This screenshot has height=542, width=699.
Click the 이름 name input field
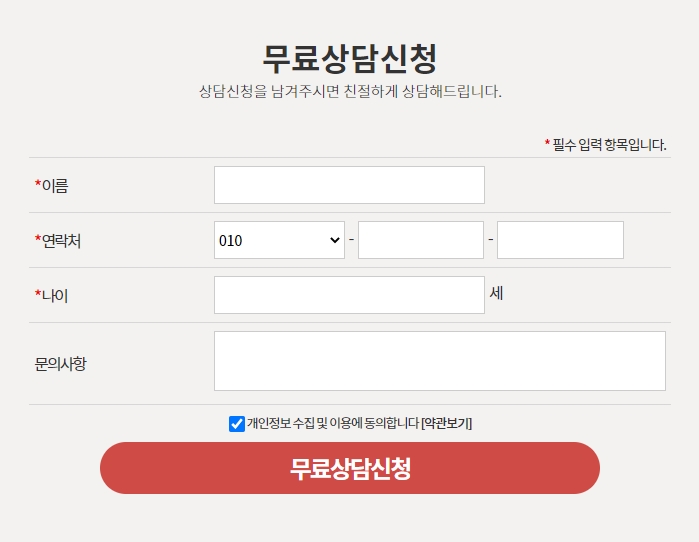tap(349, 185)
